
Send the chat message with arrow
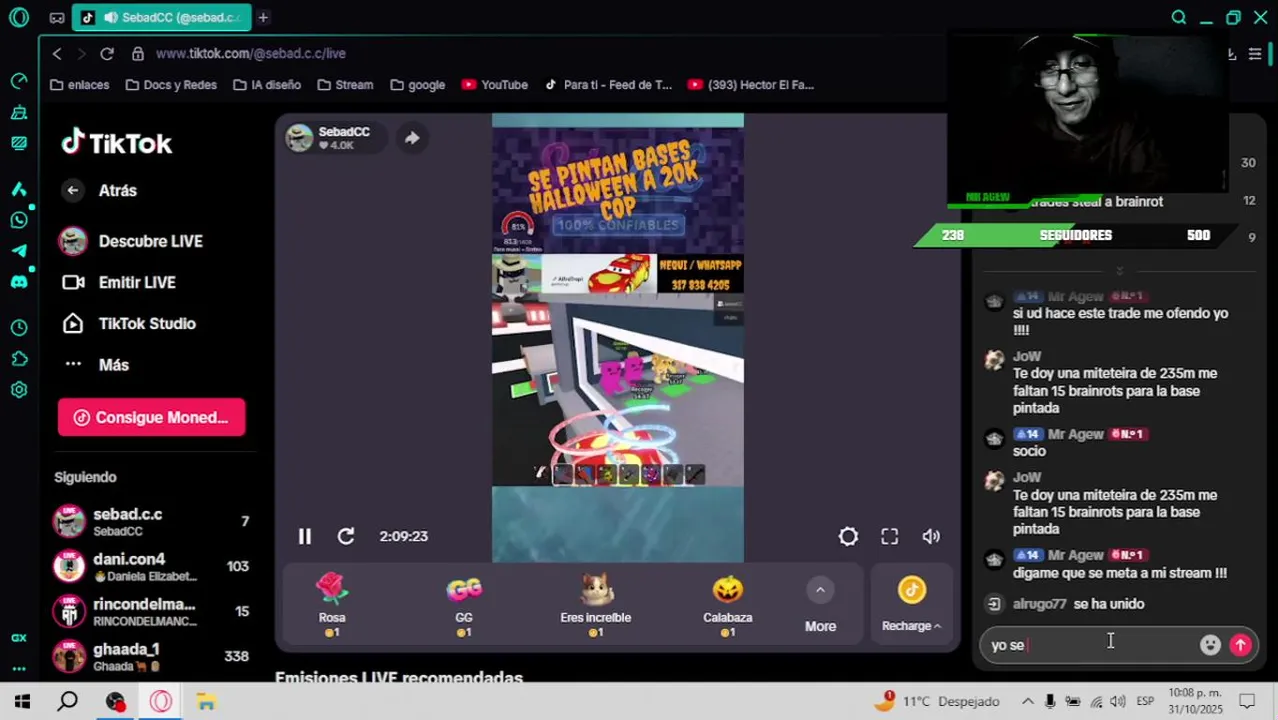click(1240, 645)
